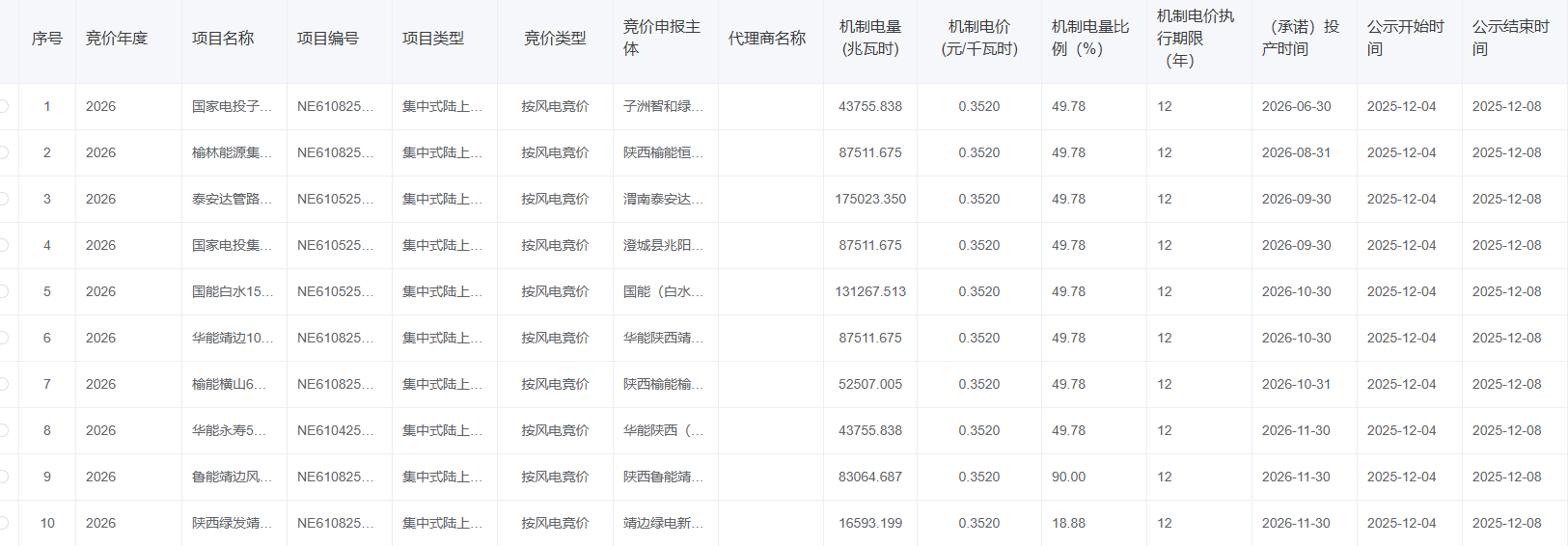Screen dimensions: 1568x546
Task: Select the radio button for row 9
Action: (4, 477)
